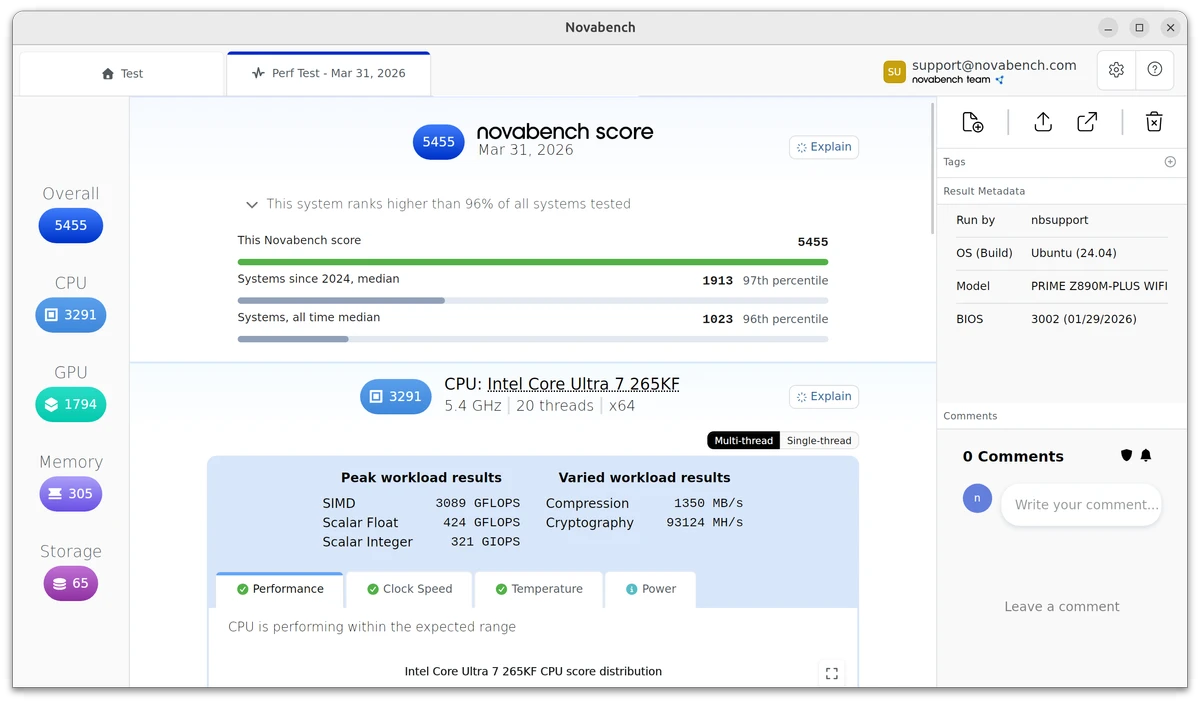Open the Test home tab
1200x703 pixels.
pos(122,74)
